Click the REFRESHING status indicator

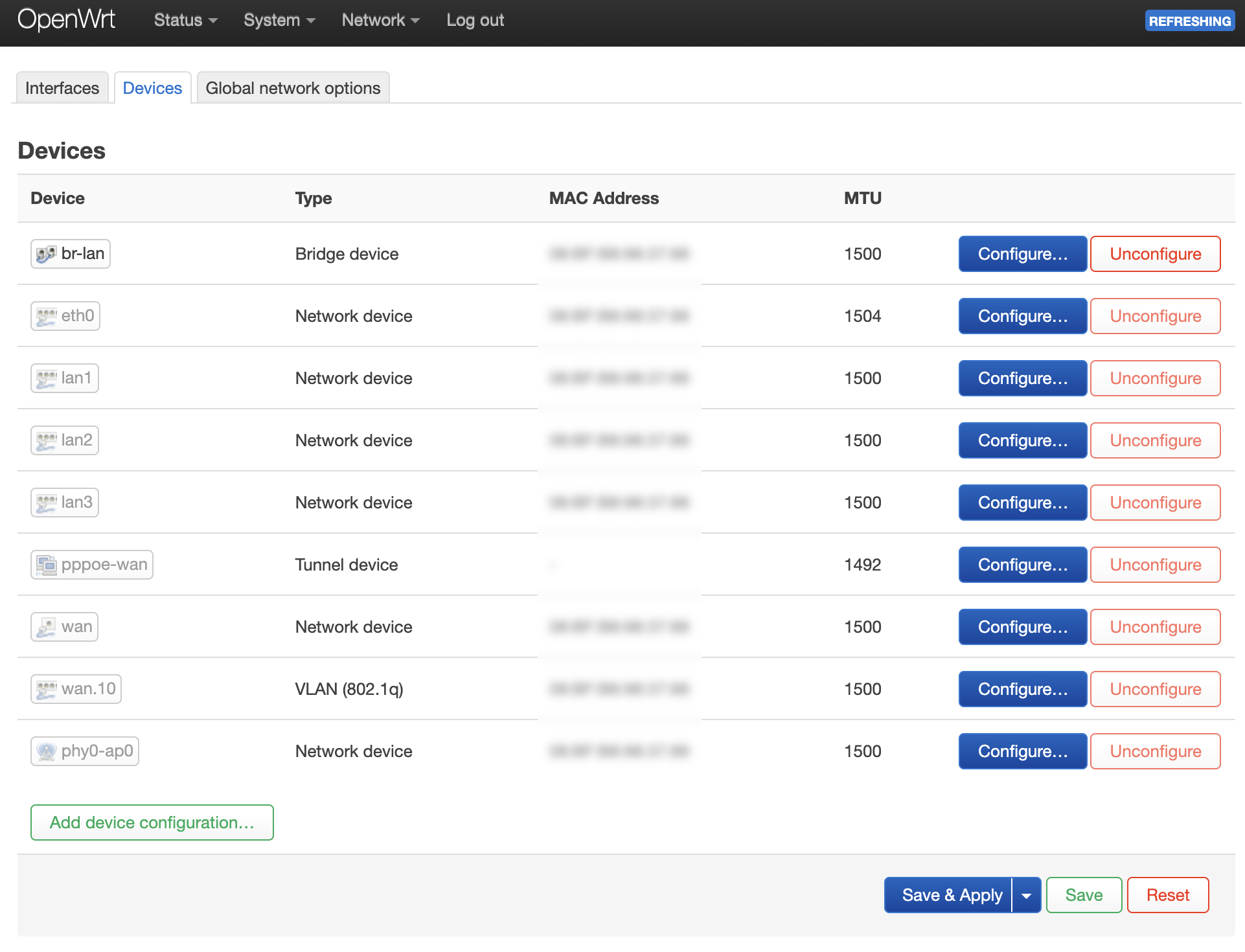[1189, 21]
